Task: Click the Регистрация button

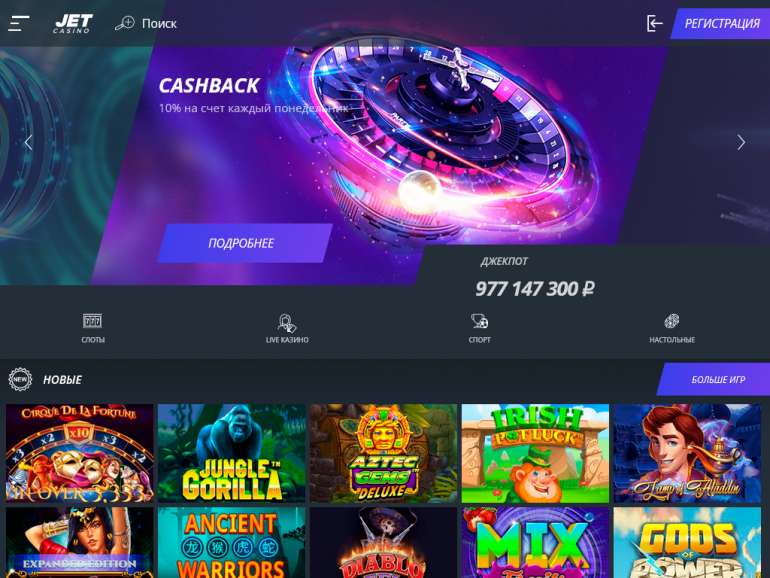Action: [721, 23]
